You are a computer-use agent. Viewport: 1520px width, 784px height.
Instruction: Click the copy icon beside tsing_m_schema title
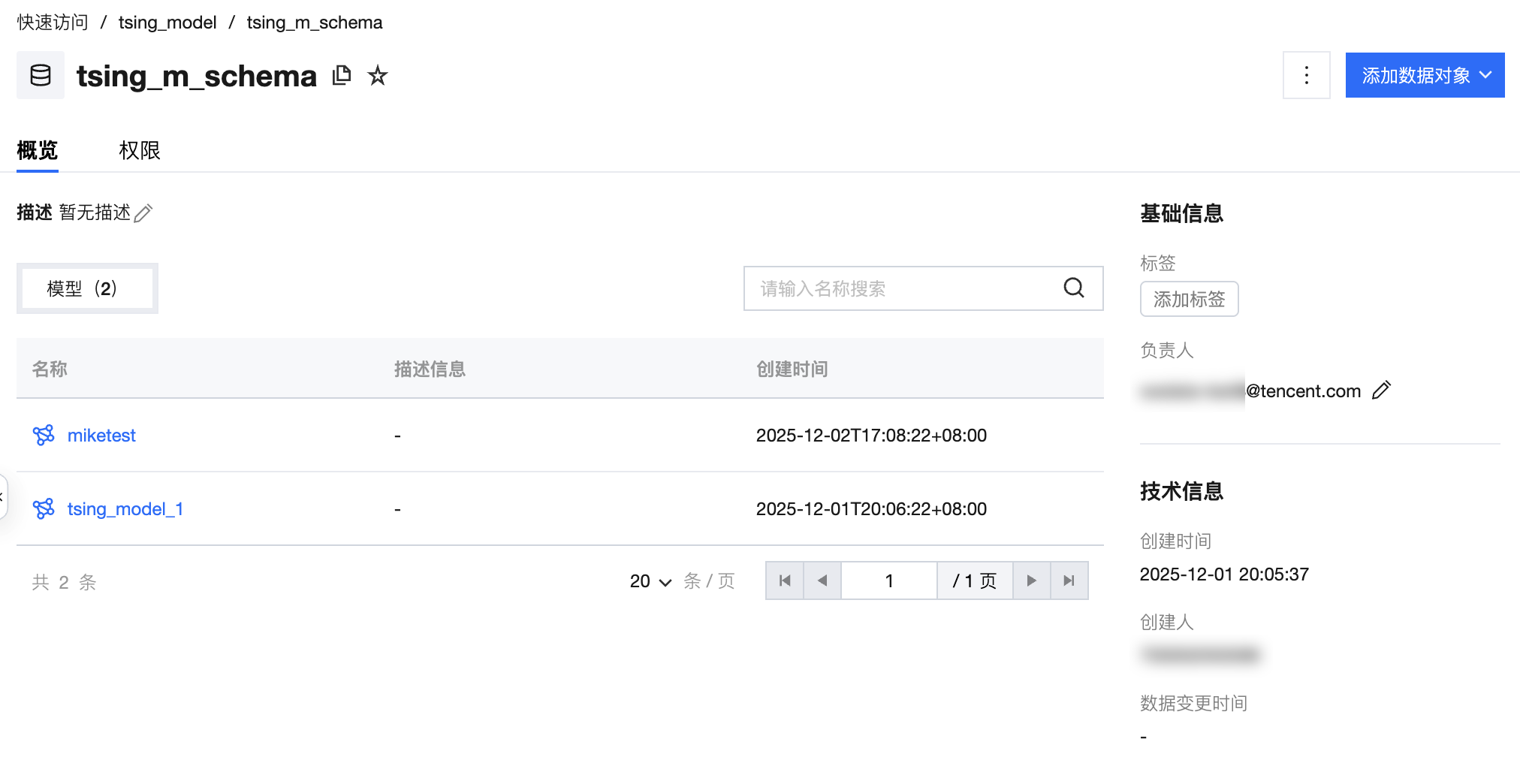tap(342, 75)
